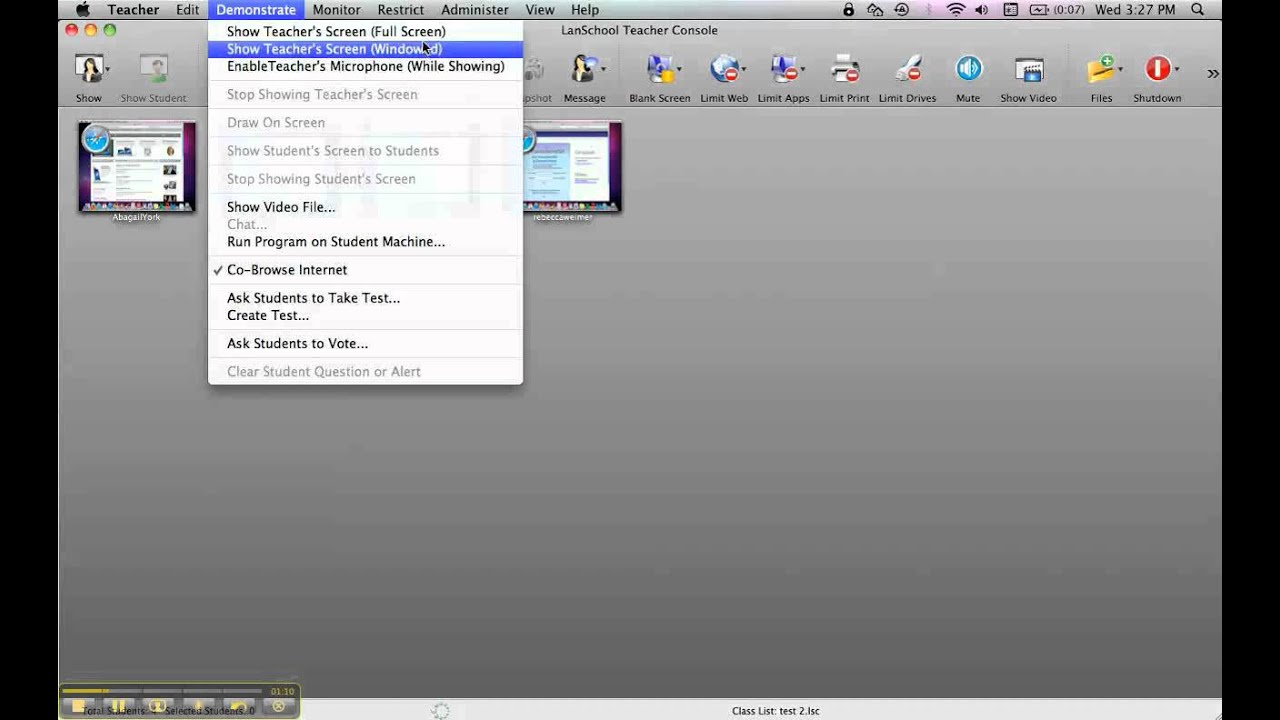This screenshot has height=720, width=1280.
Task: Choose Show Video File... menu entry
Action: point(365,207)
